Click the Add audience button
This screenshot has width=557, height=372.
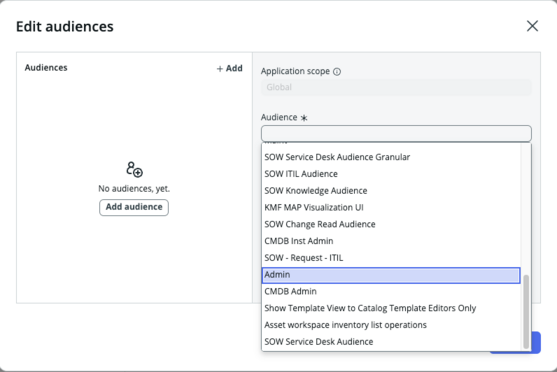pyautogui.click(x=134, y=207)
